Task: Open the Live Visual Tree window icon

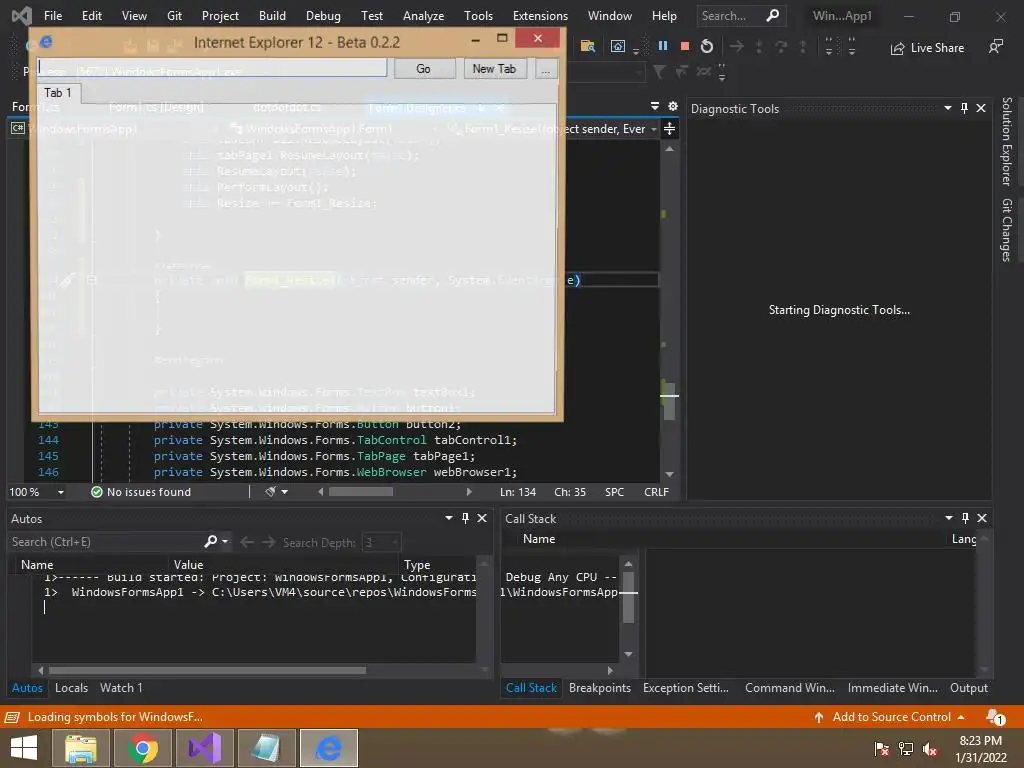Action: click(618, 46)
